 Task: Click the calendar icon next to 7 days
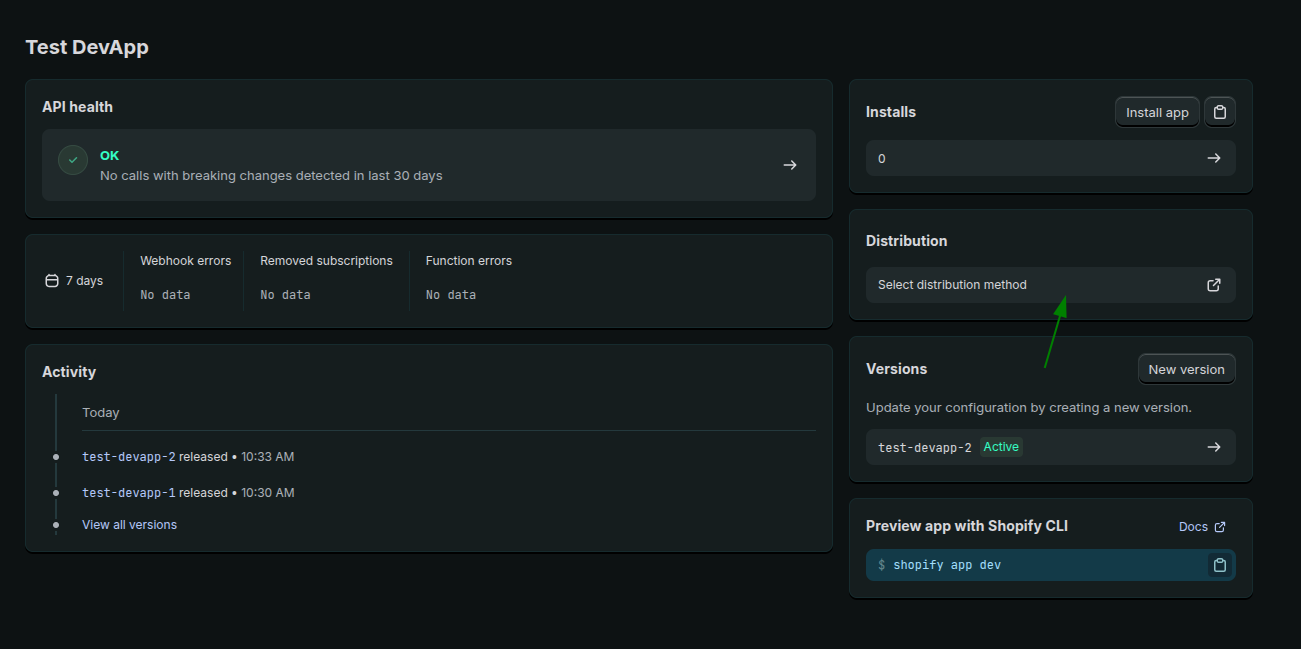[x=51, y=280]
